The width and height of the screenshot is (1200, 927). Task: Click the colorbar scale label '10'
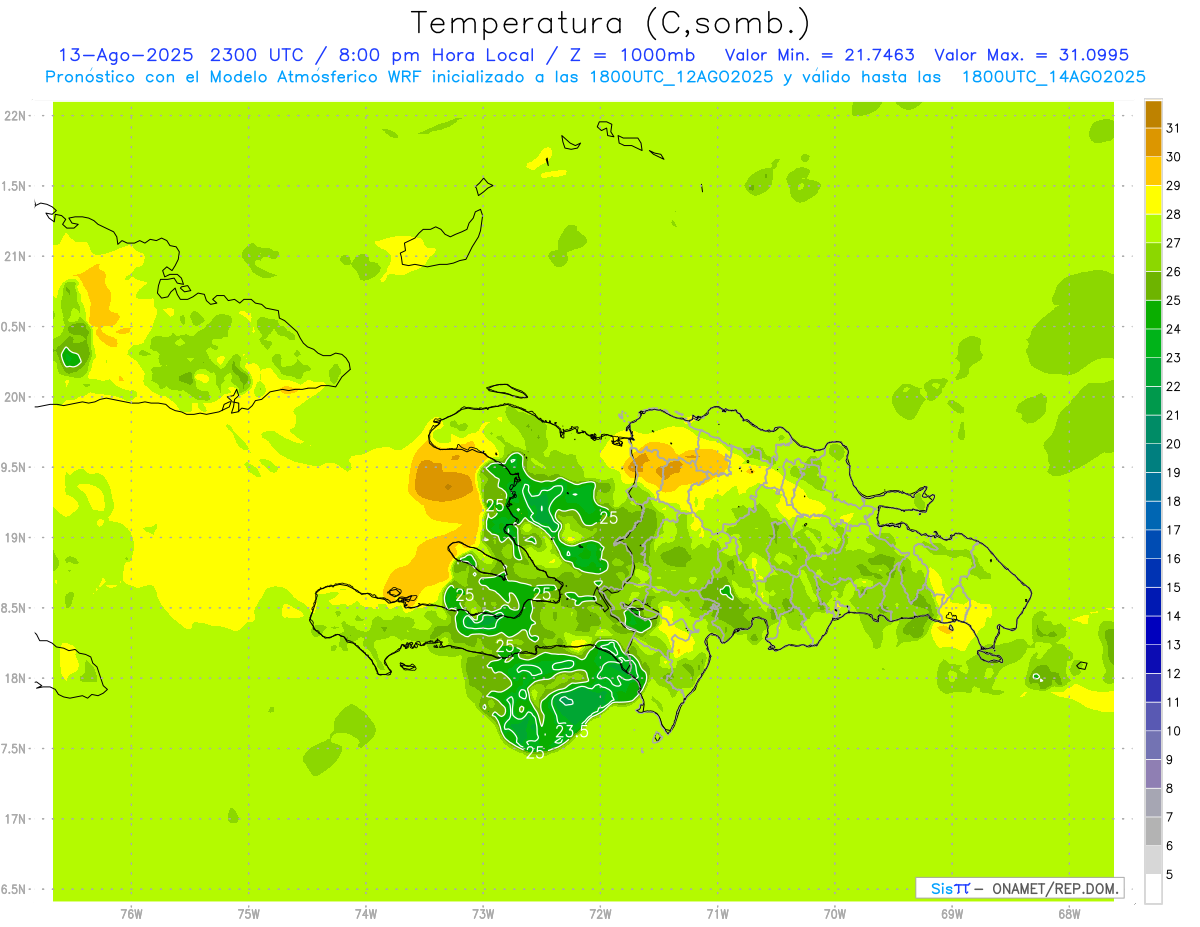(x=1174, y=731)
